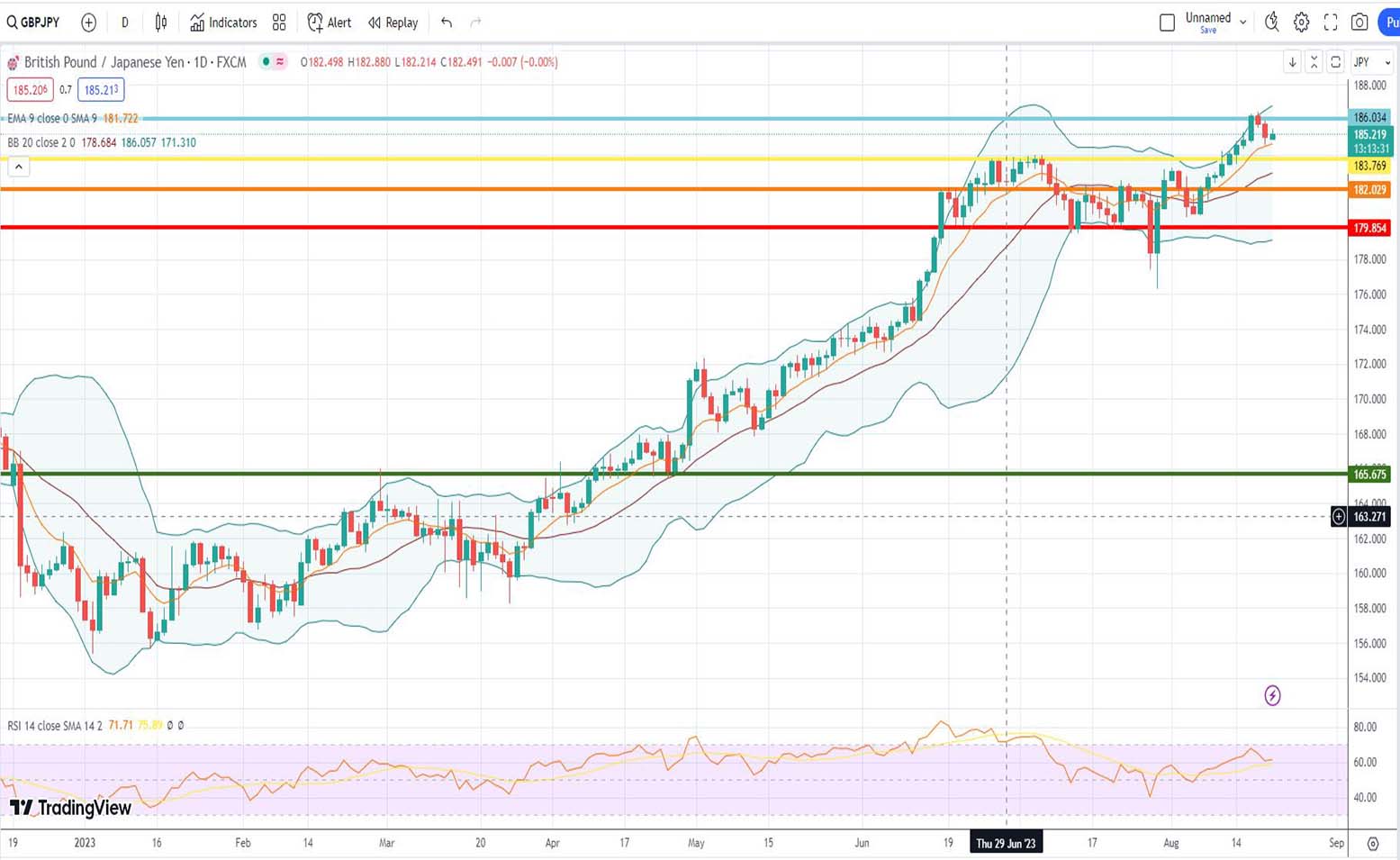Open the D timeframe interval selector
1400x860 pixels.
click(124, 23)
